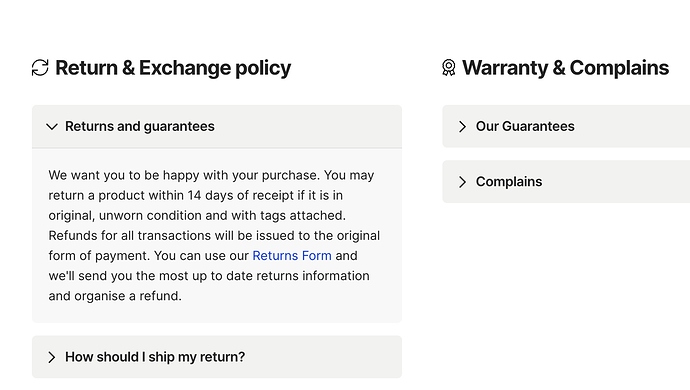Collapse the Returns and guarantees section
The height and width of the screenshot is (390, 690).
coord(217,126)
